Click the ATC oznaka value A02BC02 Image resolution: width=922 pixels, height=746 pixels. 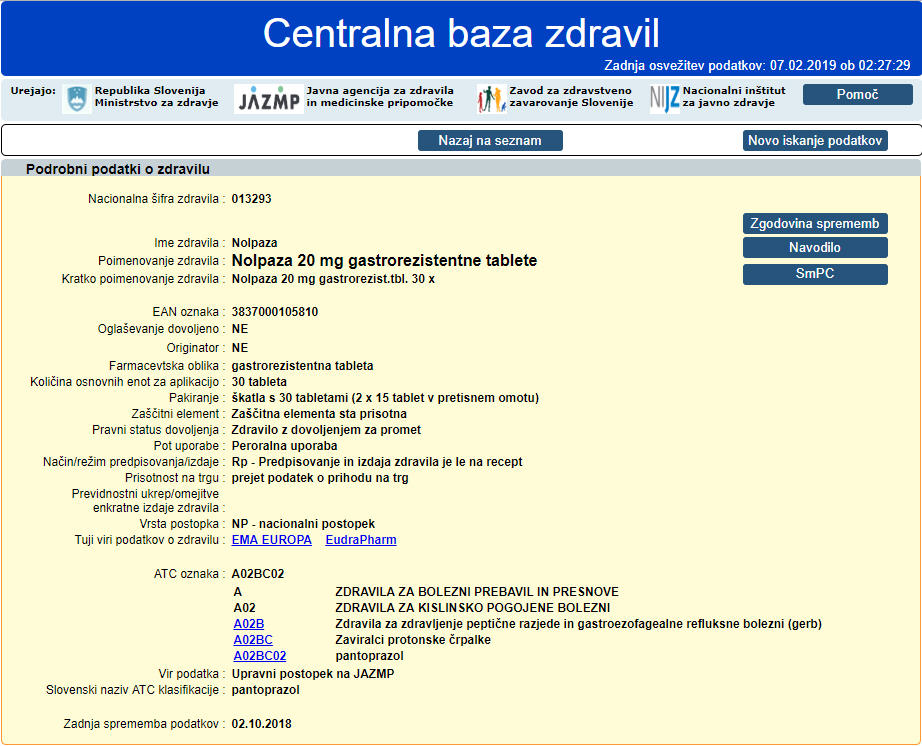pos(258,574)
